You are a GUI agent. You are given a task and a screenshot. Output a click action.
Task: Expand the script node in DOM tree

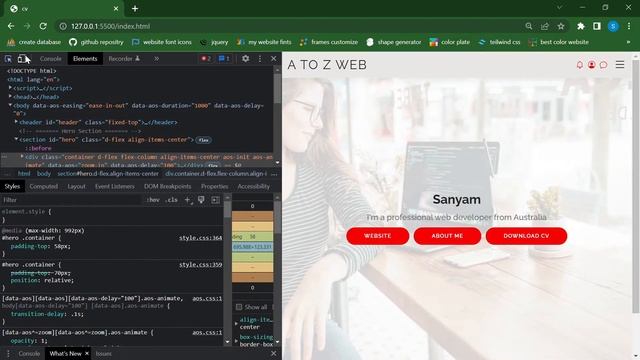pos(10,88)
